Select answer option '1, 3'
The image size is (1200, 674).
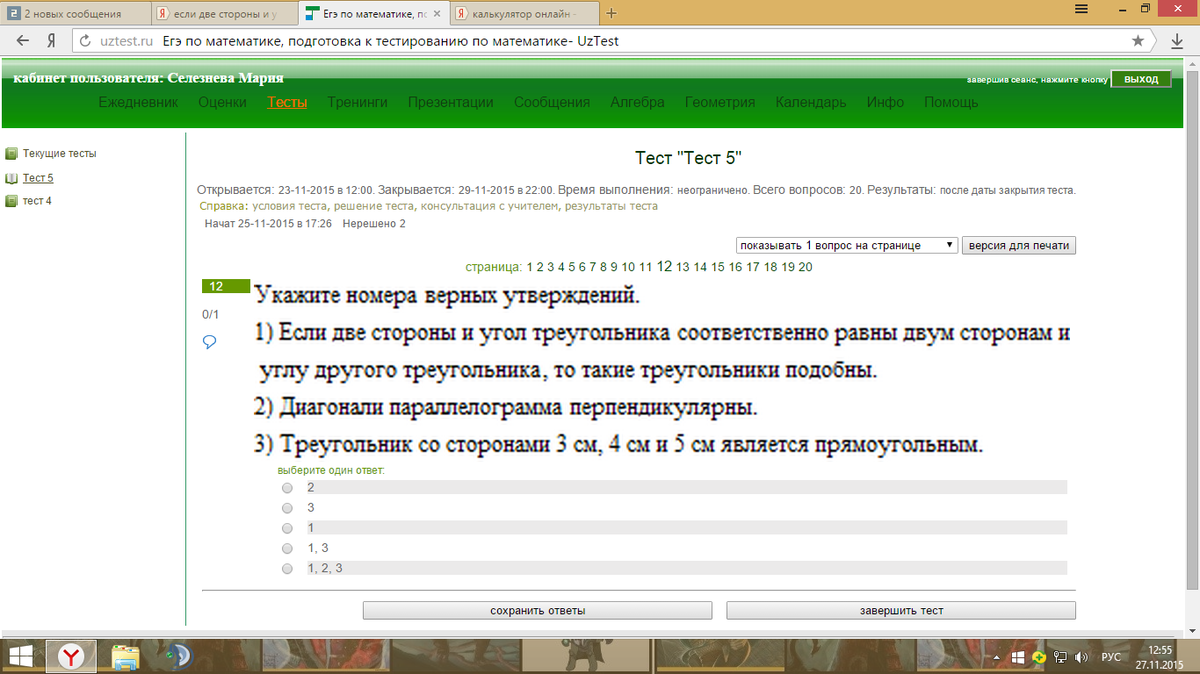coord(287,548)
